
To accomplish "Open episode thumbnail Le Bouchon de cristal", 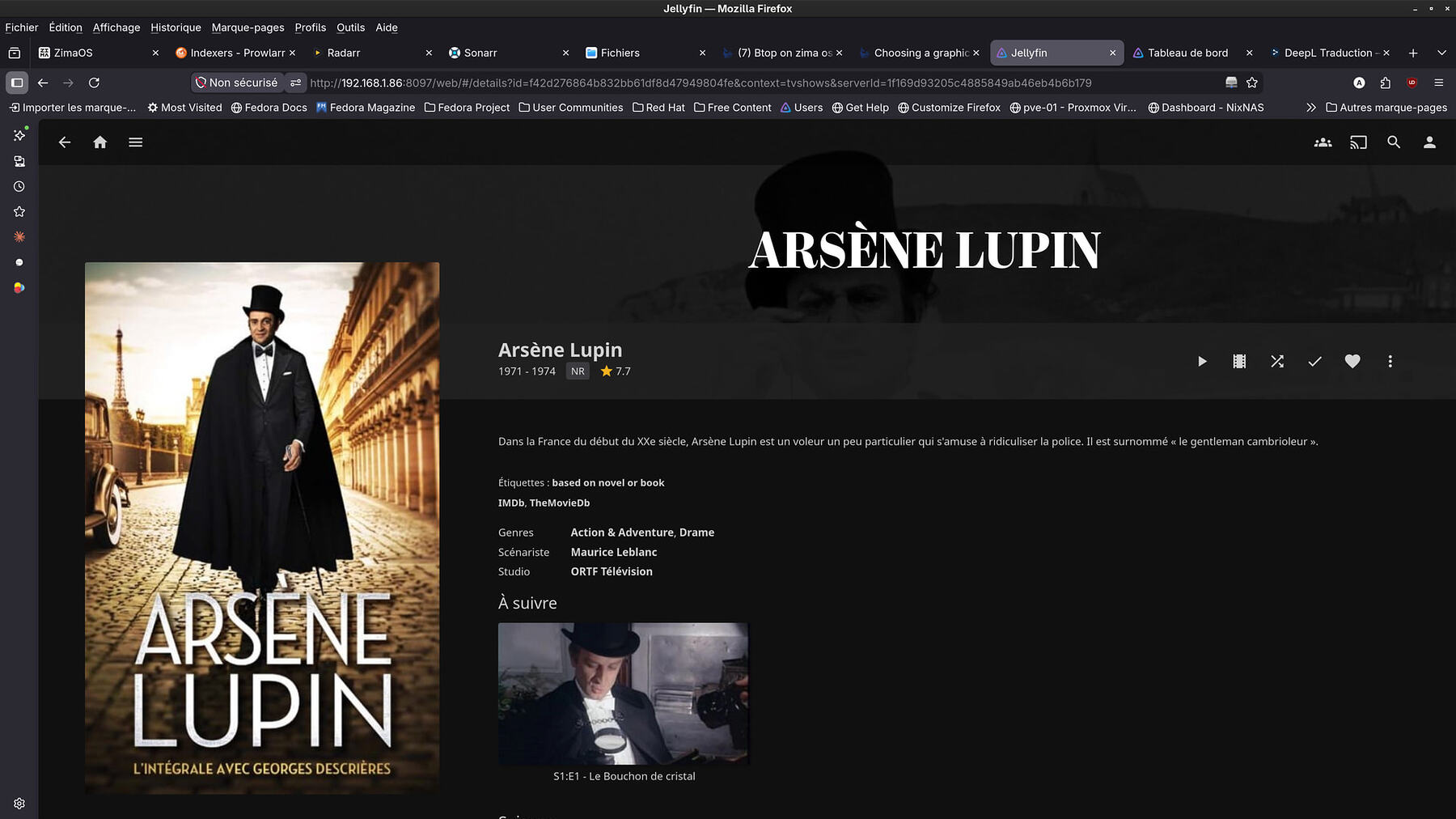I will (x=623, y=694).
